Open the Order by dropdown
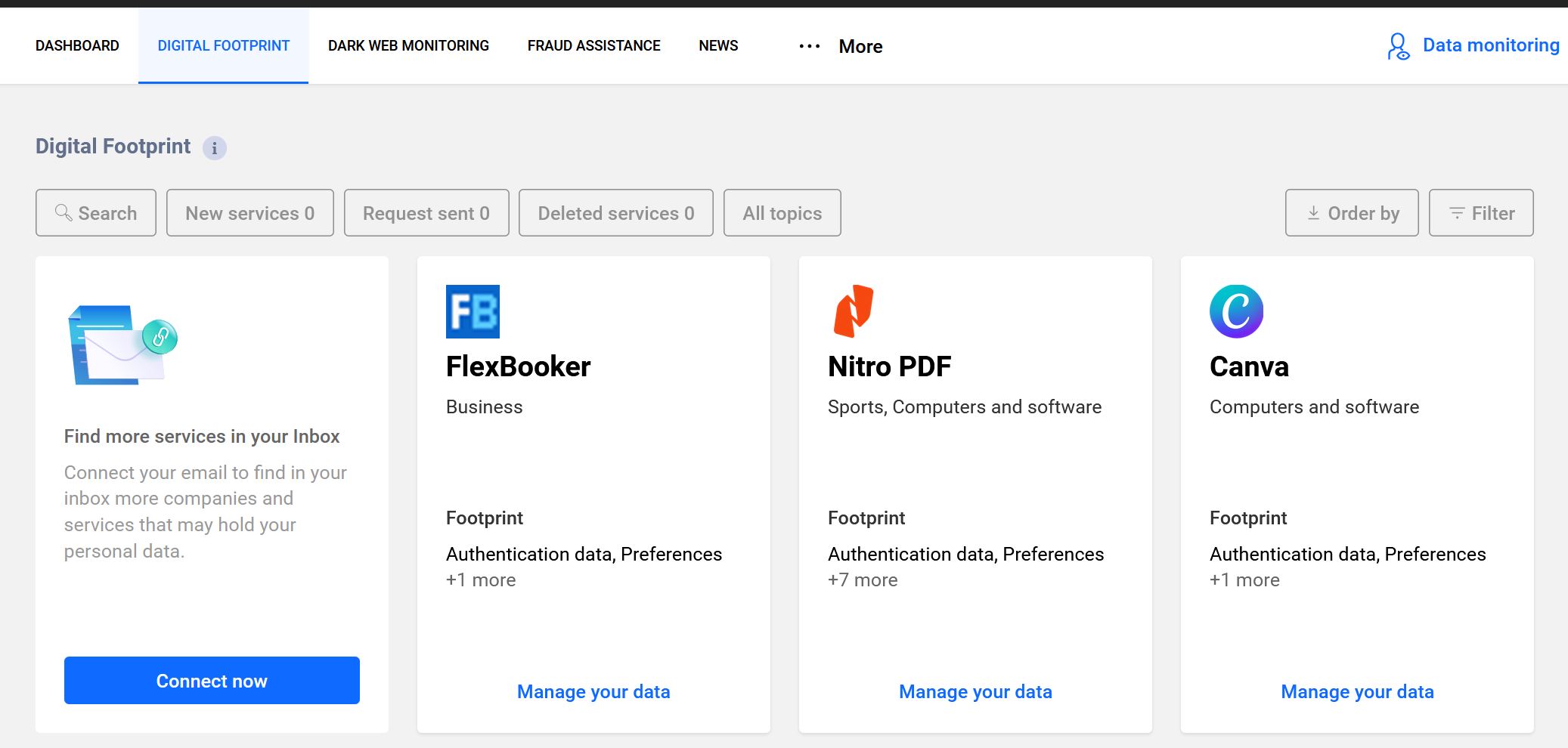Image resolution: width=1568 pixels, height=748 pixels. (x=1352, y=213)
